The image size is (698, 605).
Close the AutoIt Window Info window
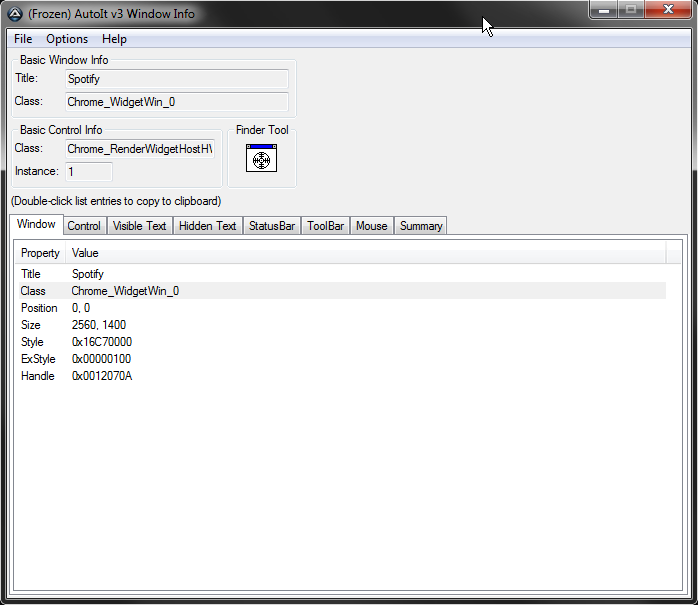point(667,9)
